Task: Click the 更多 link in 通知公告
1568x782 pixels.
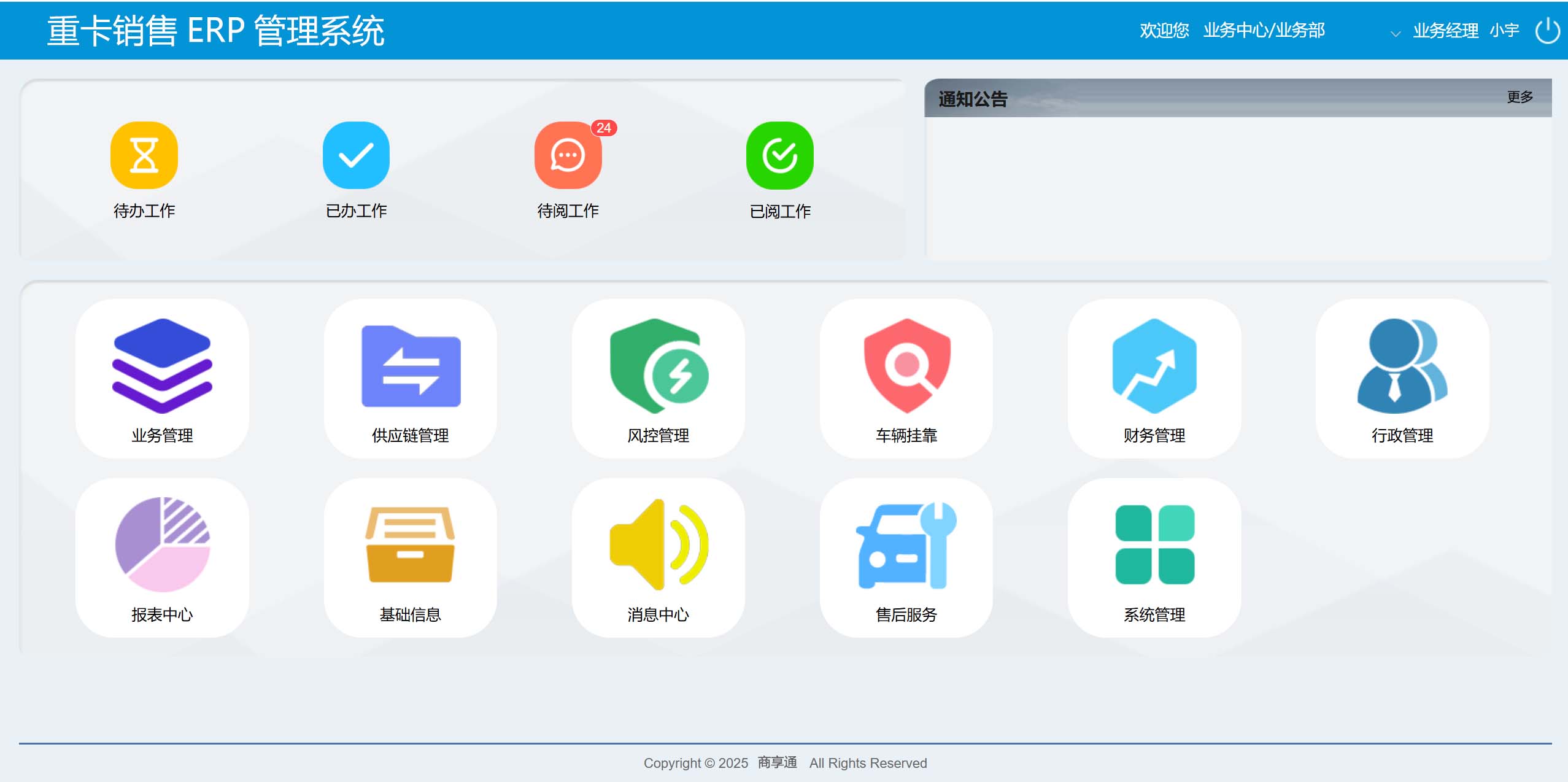Action: 1520,97
